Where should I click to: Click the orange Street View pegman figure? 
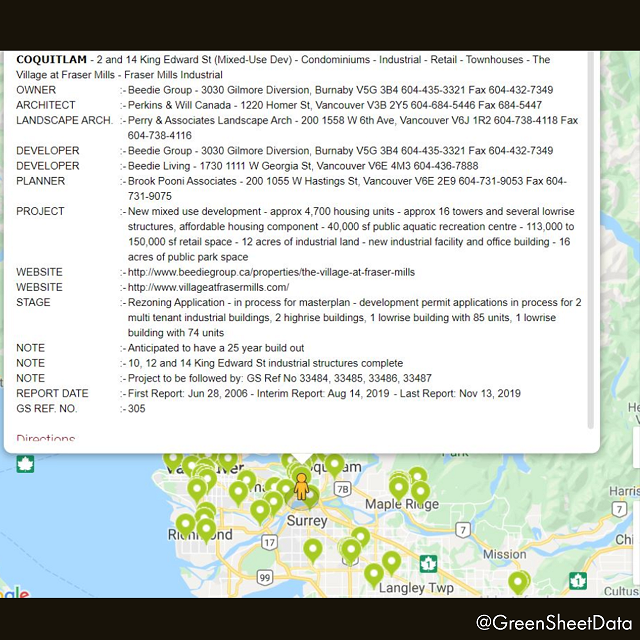pyautogui.click(x=301, y=487)
